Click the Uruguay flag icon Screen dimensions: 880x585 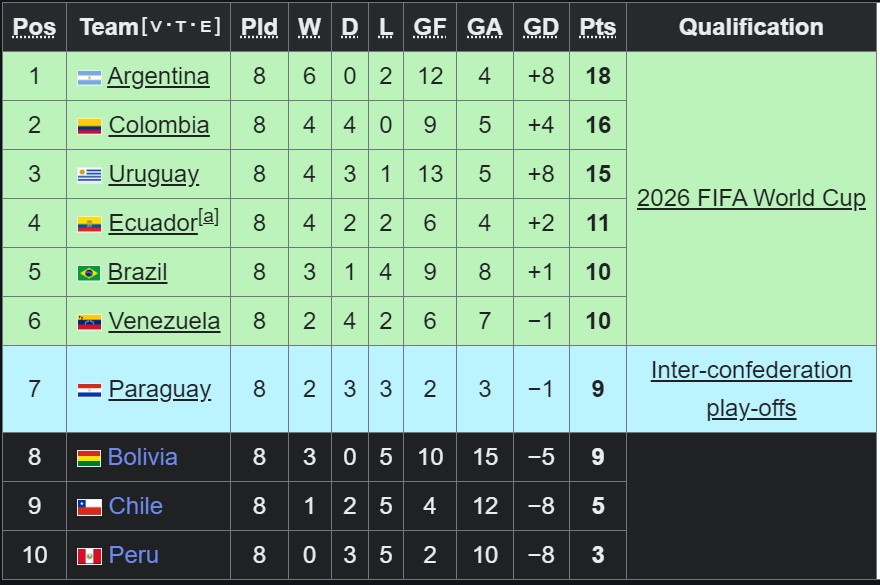[89, 175]
